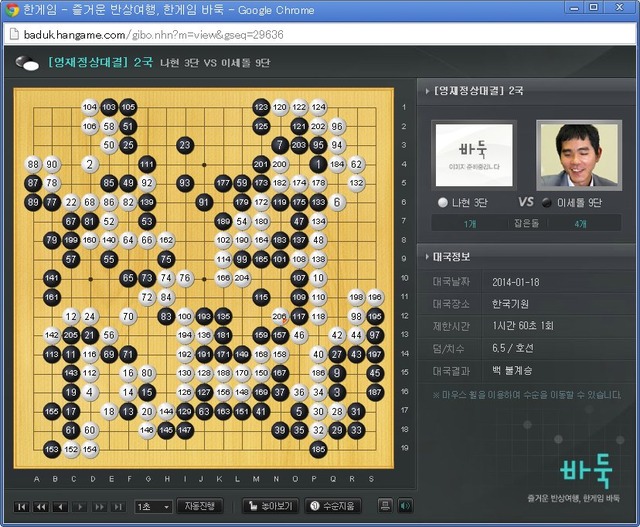This screenshot has width=640, height=527.
Task: Click white stone number 10
Action: tap(318, 278)
